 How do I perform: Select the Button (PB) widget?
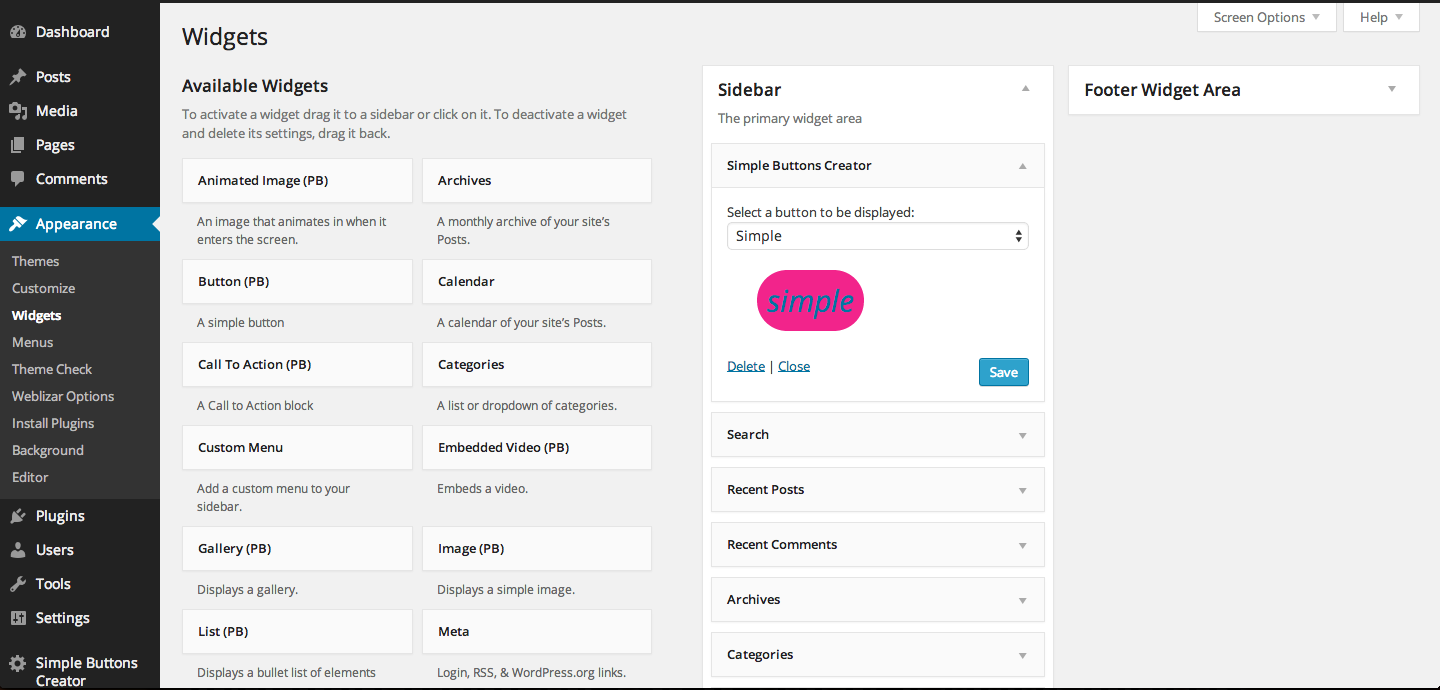click(297, 282)
